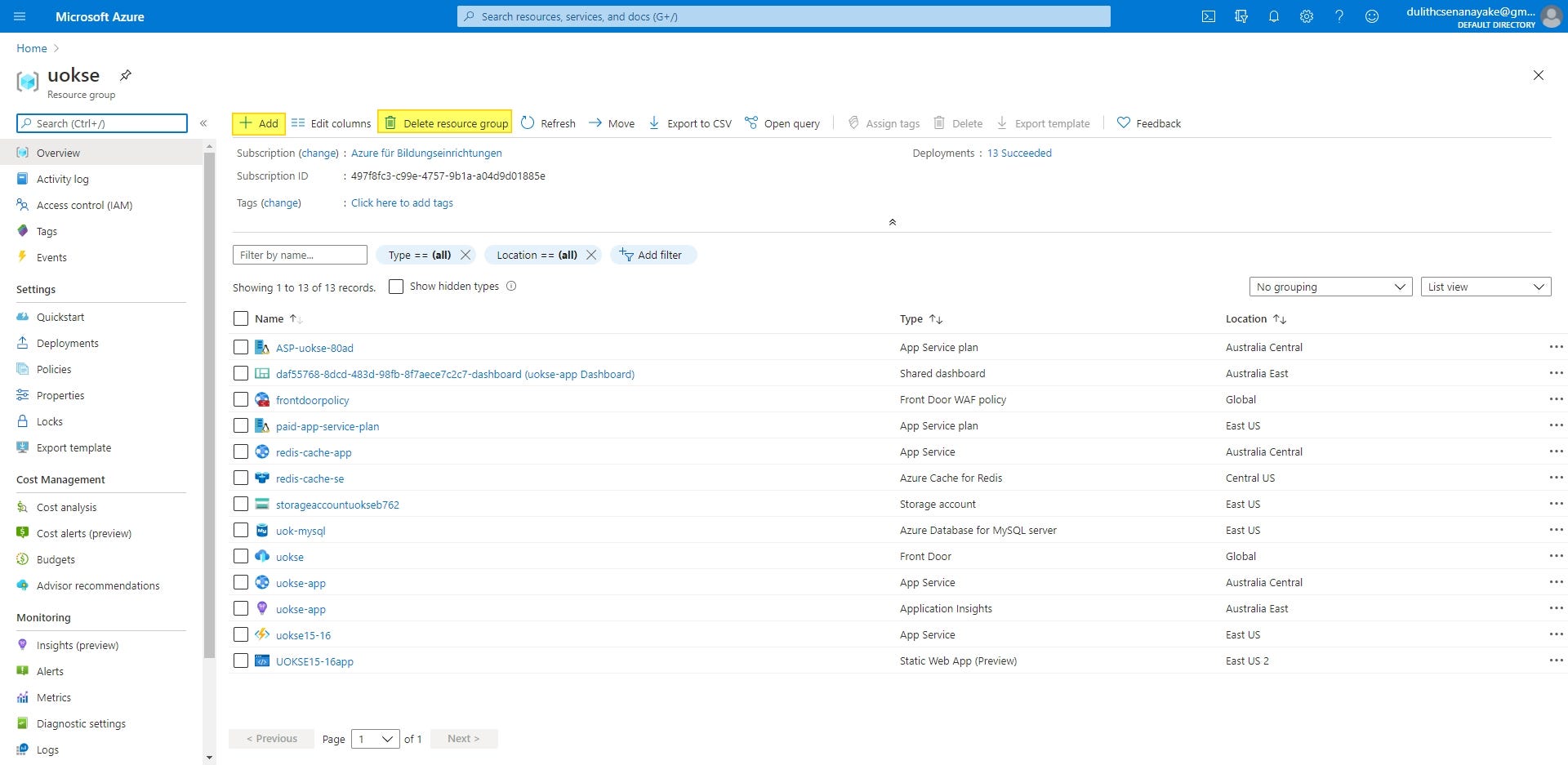
Task: Click the UOKSE15-16app static web app icon
Action: tap(262, 660)
